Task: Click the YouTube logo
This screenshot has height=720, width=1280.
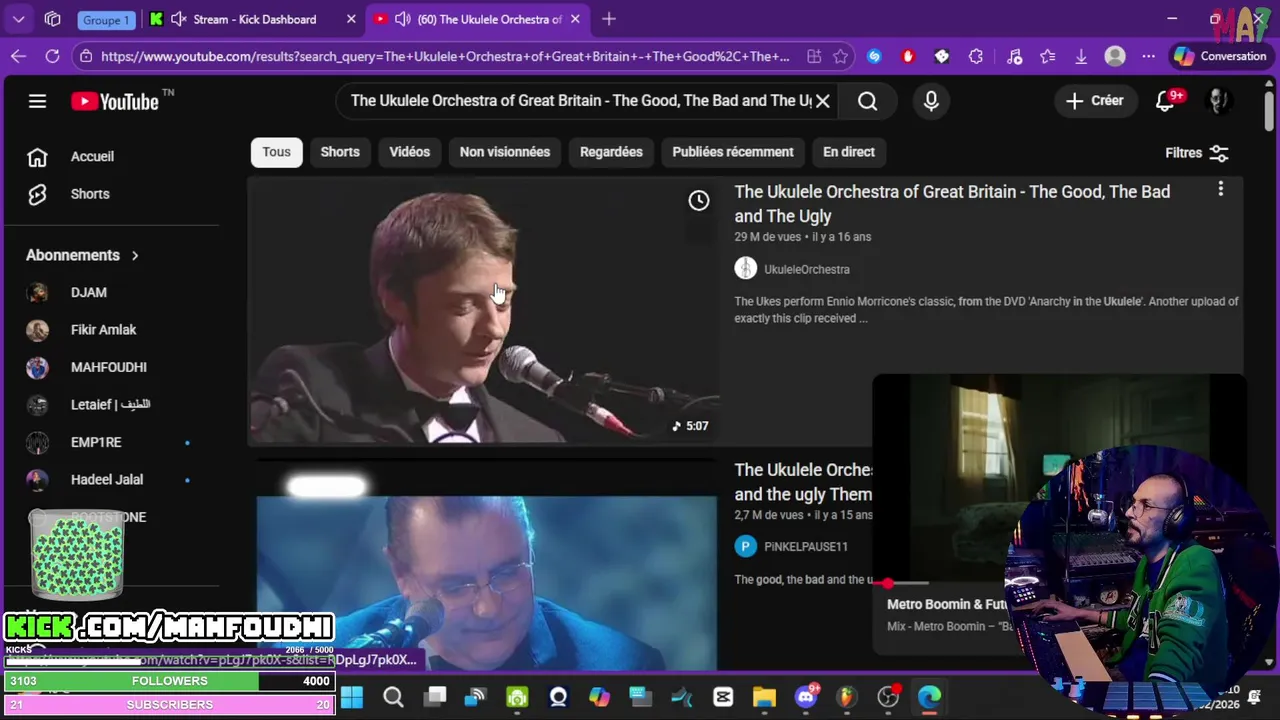Action: (x=115, y=101)
